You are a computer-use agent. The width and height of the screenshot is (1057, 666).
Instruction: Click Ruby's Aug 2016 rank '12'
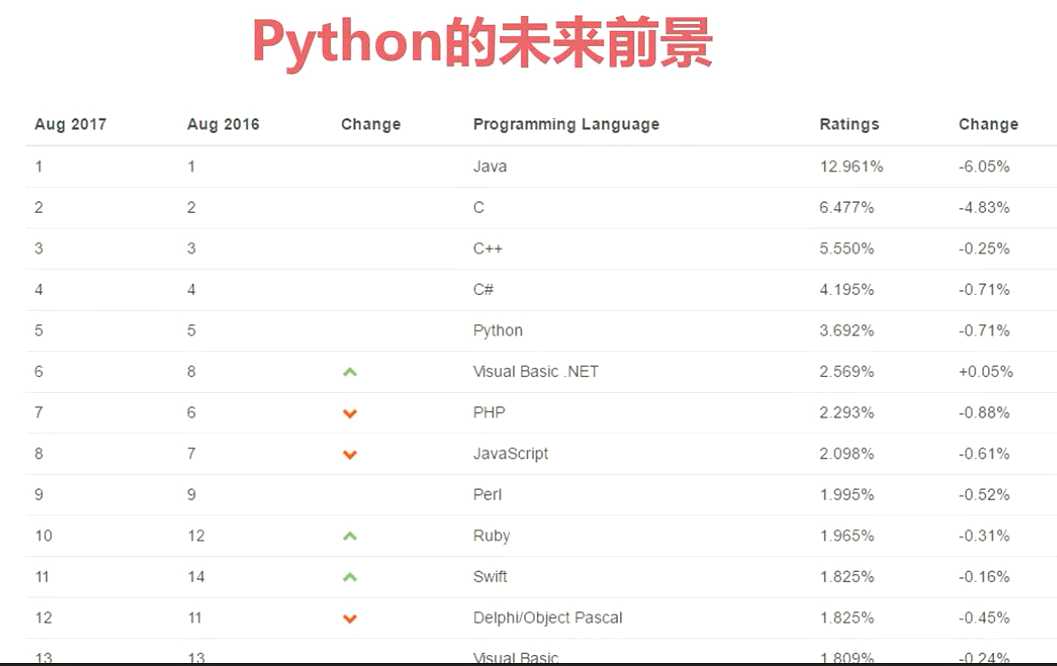tap(196, 536)
